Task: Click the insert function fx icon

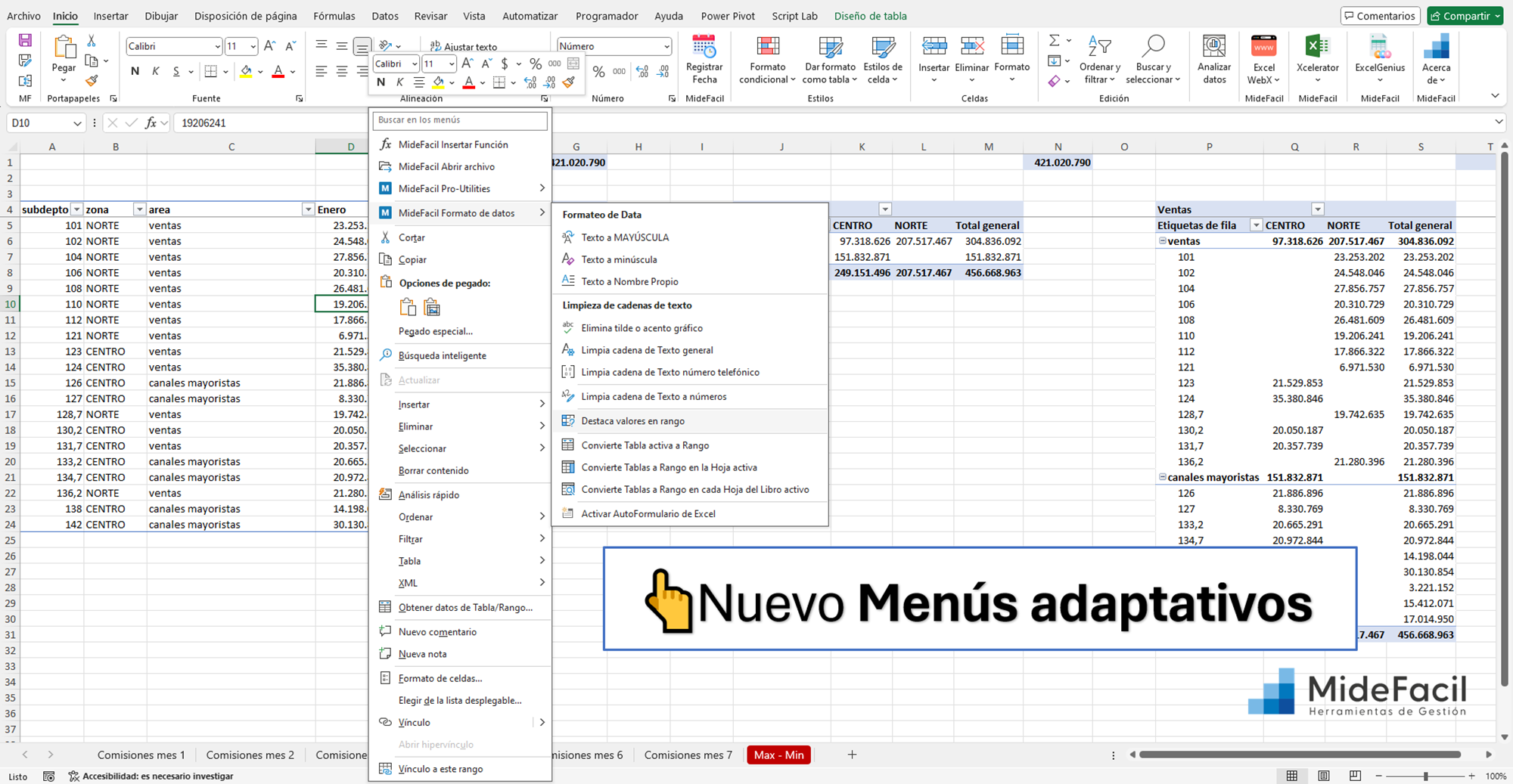Action: pyautogui.click(x=151, y=122)
